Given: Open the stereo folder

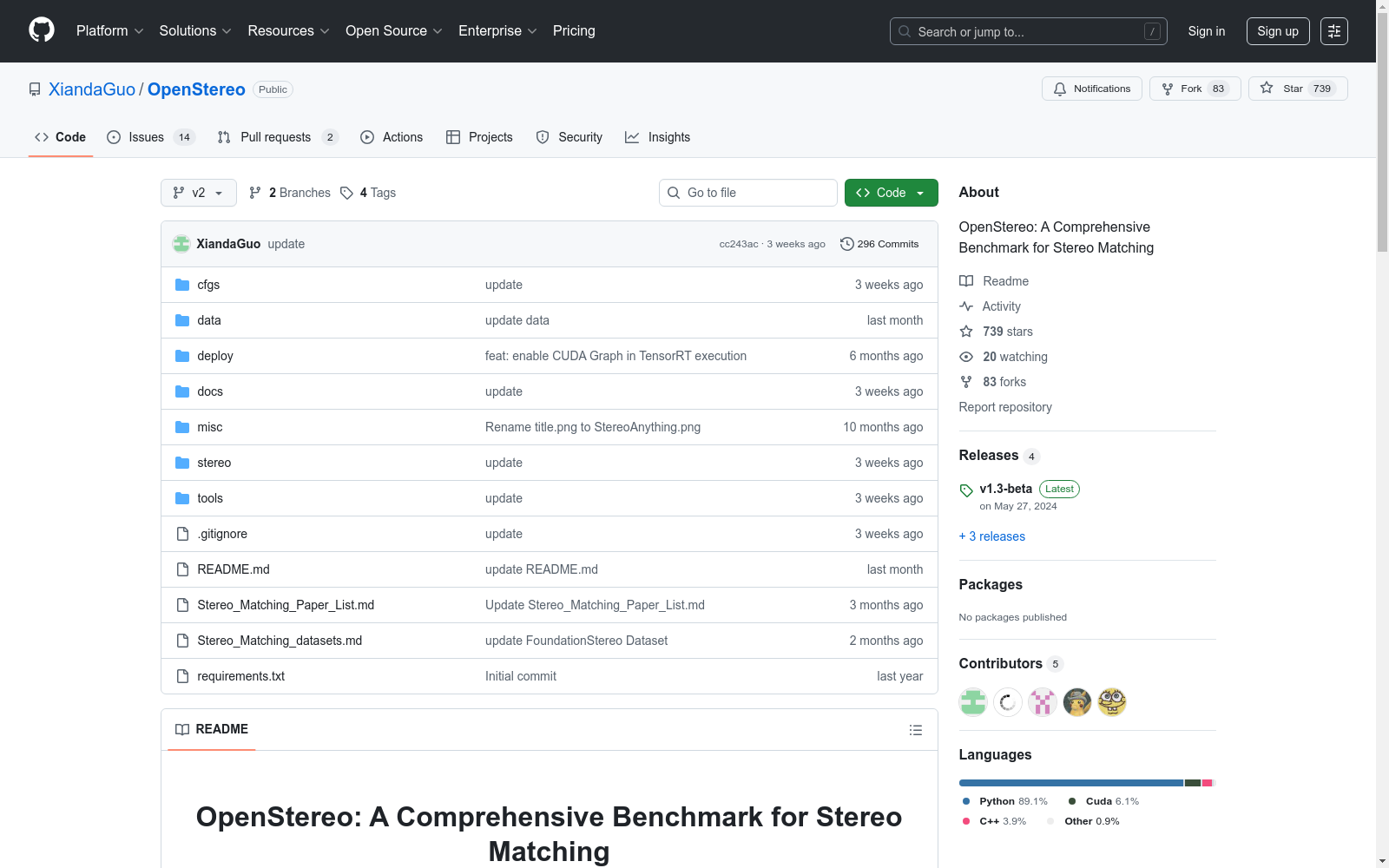Looking at the screenshot, I should (214, 463).
